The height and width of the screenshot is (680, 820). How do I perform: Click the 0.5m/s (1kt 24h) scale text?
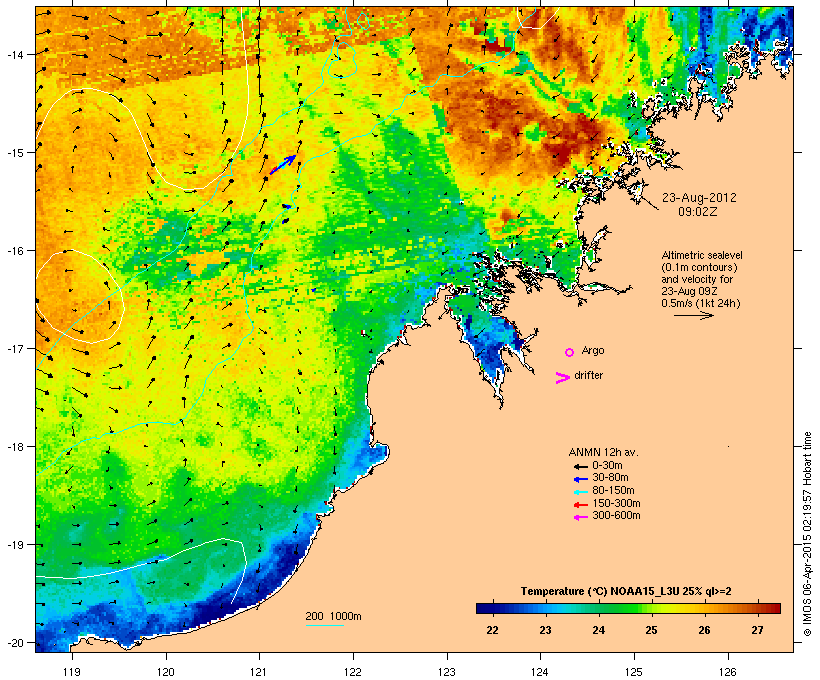(x=701, y=303)
